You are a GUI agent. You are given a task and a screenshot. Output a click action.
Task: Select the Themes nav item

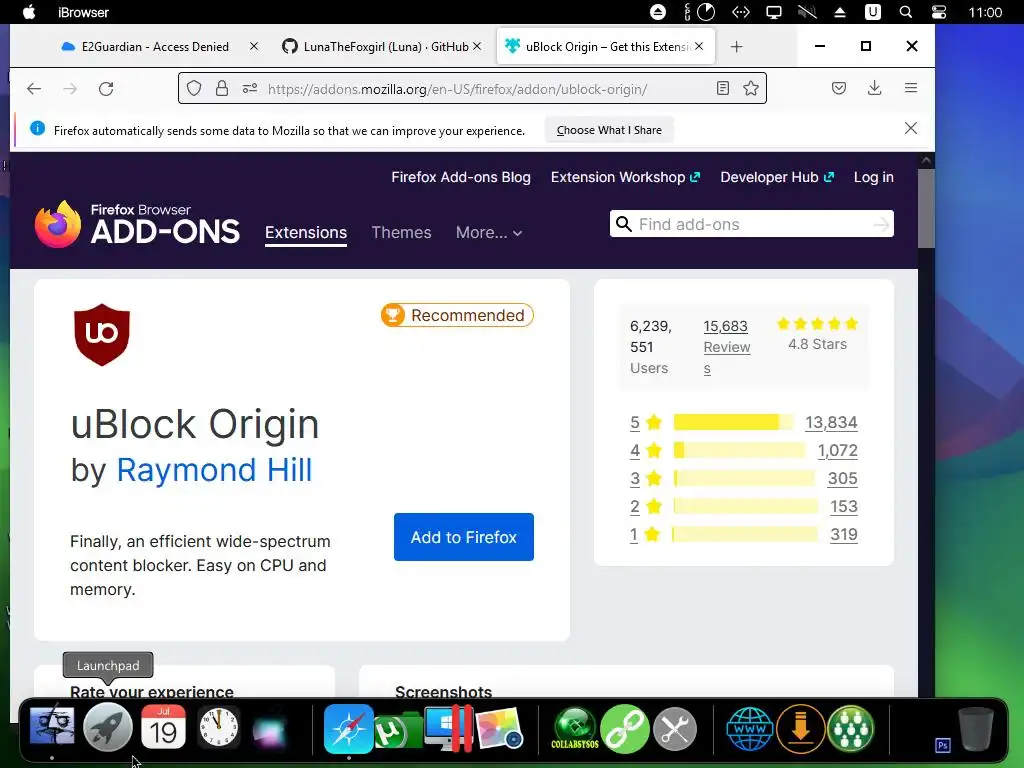coord(401,232)
